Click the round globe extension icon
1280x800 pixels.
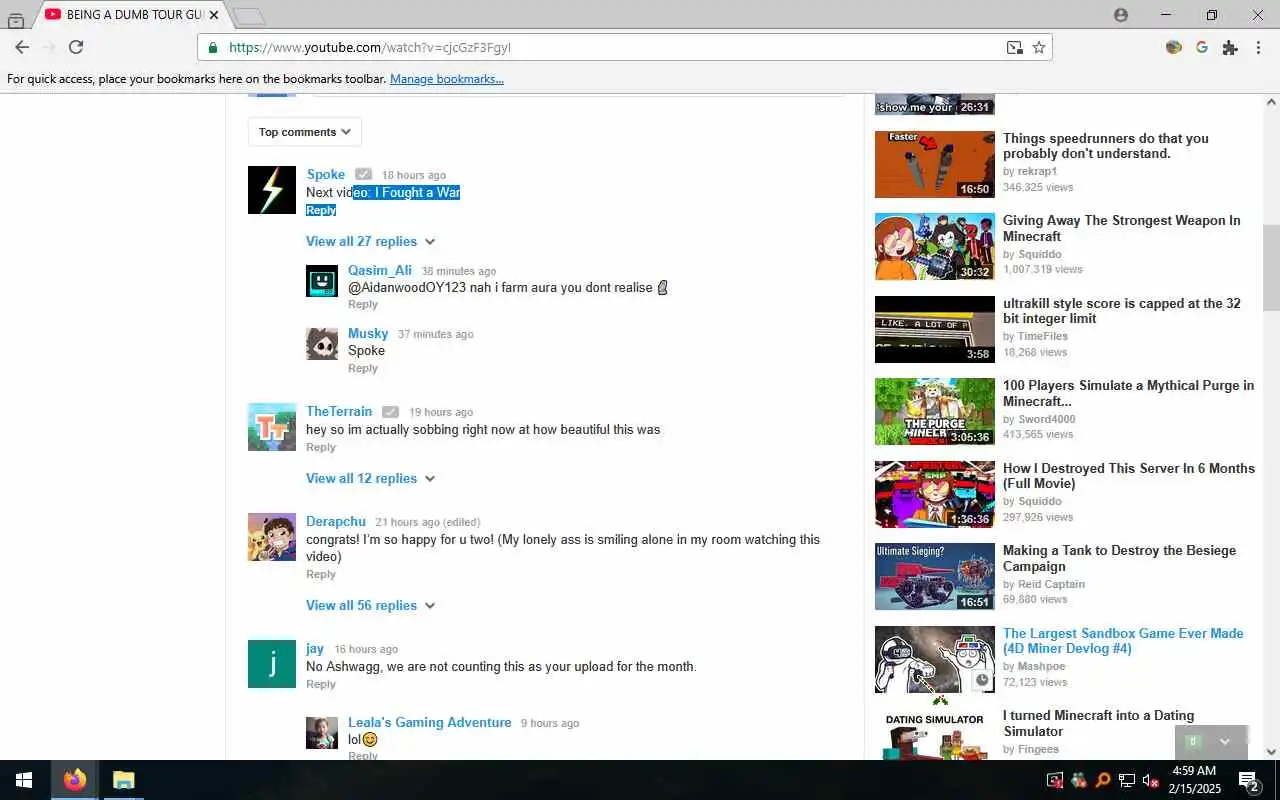[1174, 47]
